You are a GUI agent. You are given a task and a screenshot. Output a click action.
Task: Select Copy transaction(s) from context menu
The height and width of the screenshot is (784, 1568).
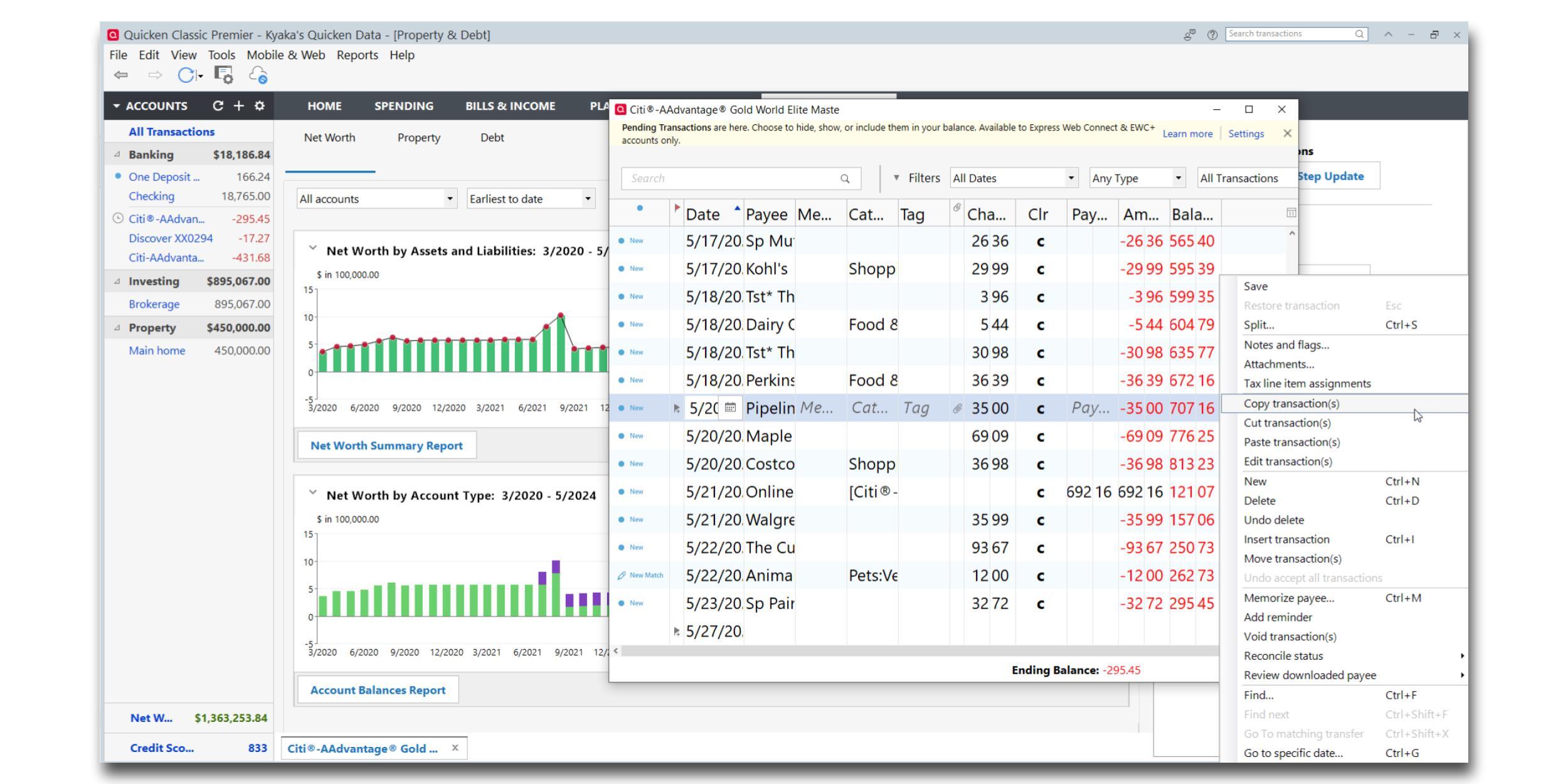[x=1291, y=404]
